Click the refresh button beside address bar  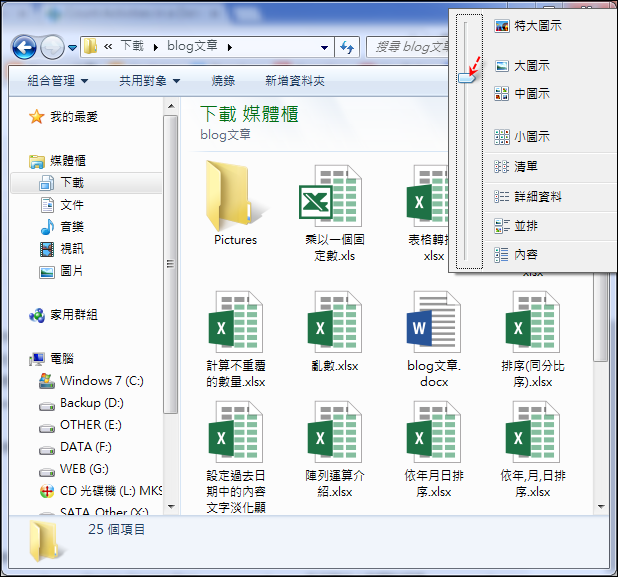click(347, 47)
